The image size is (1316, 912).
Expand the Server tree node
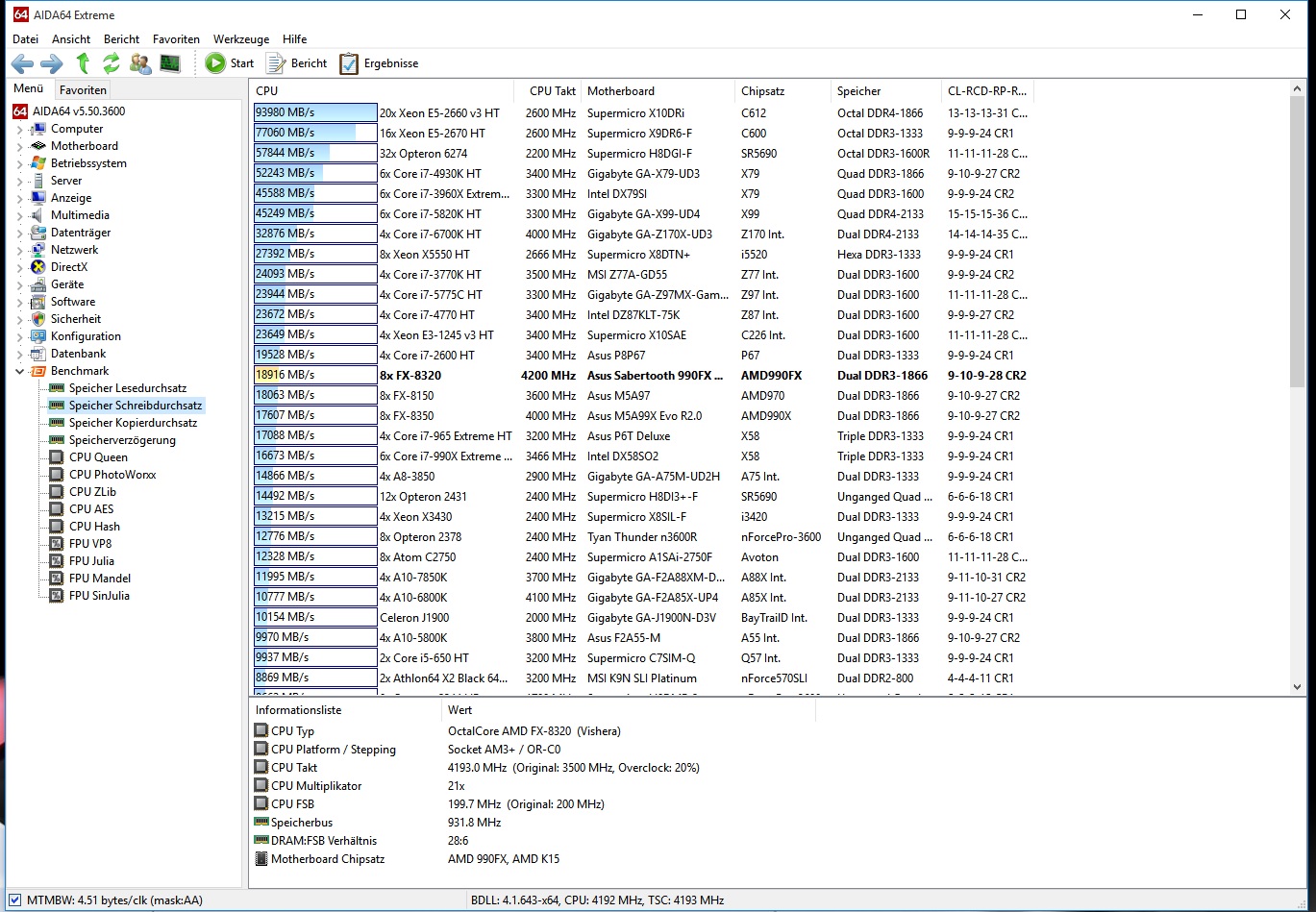20,181
